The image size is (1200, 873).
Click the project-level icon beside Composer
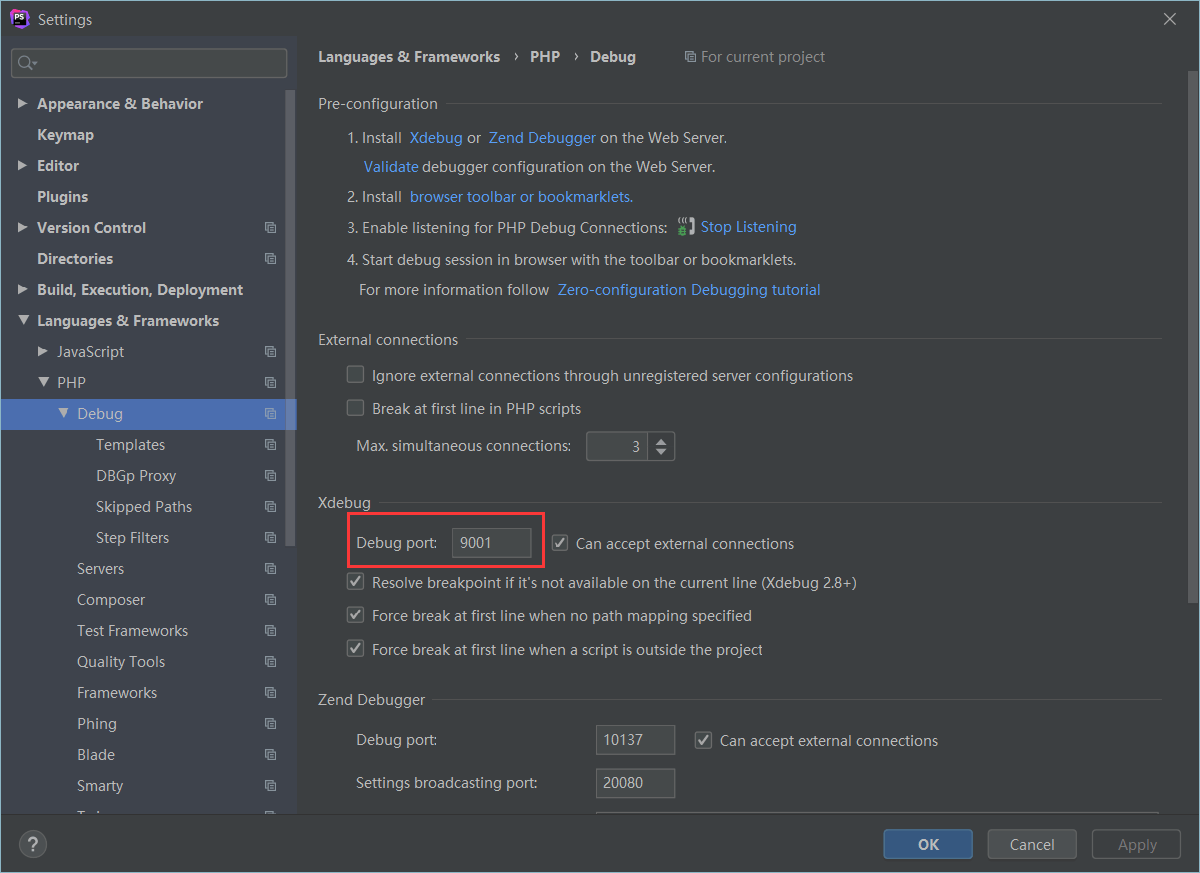coord(270,600)
